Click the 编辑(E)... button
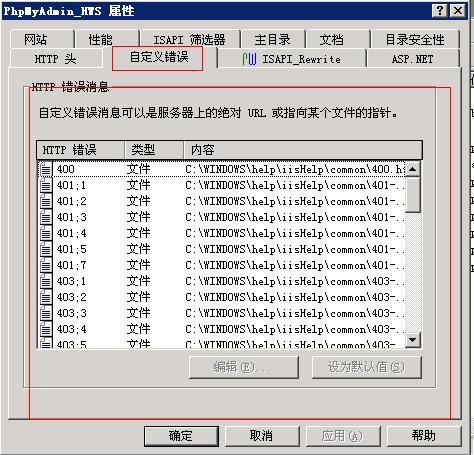The image size is (474, 455). point(243,367)
